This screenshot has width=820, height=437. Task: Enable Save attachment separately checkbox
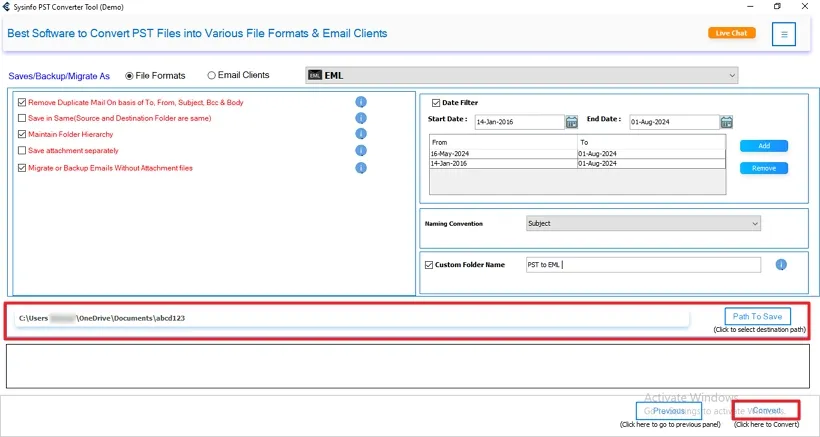pyautogui.click(x=22, y=150)
